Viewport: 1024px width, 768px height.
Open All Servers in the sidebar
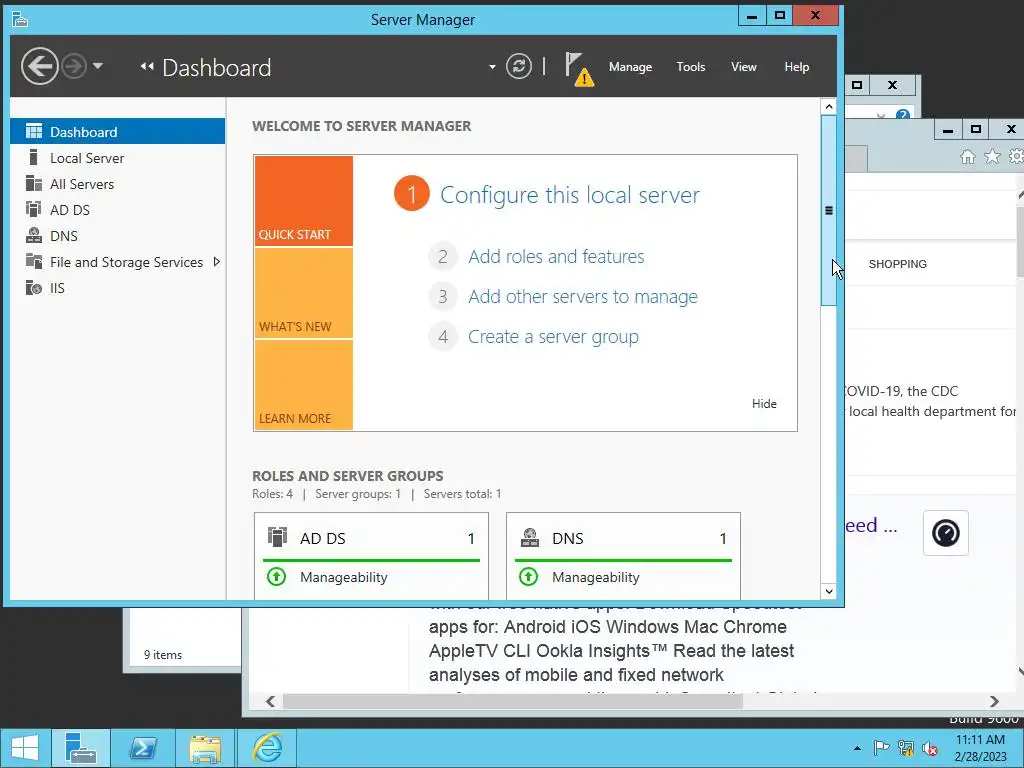(118, 184)
